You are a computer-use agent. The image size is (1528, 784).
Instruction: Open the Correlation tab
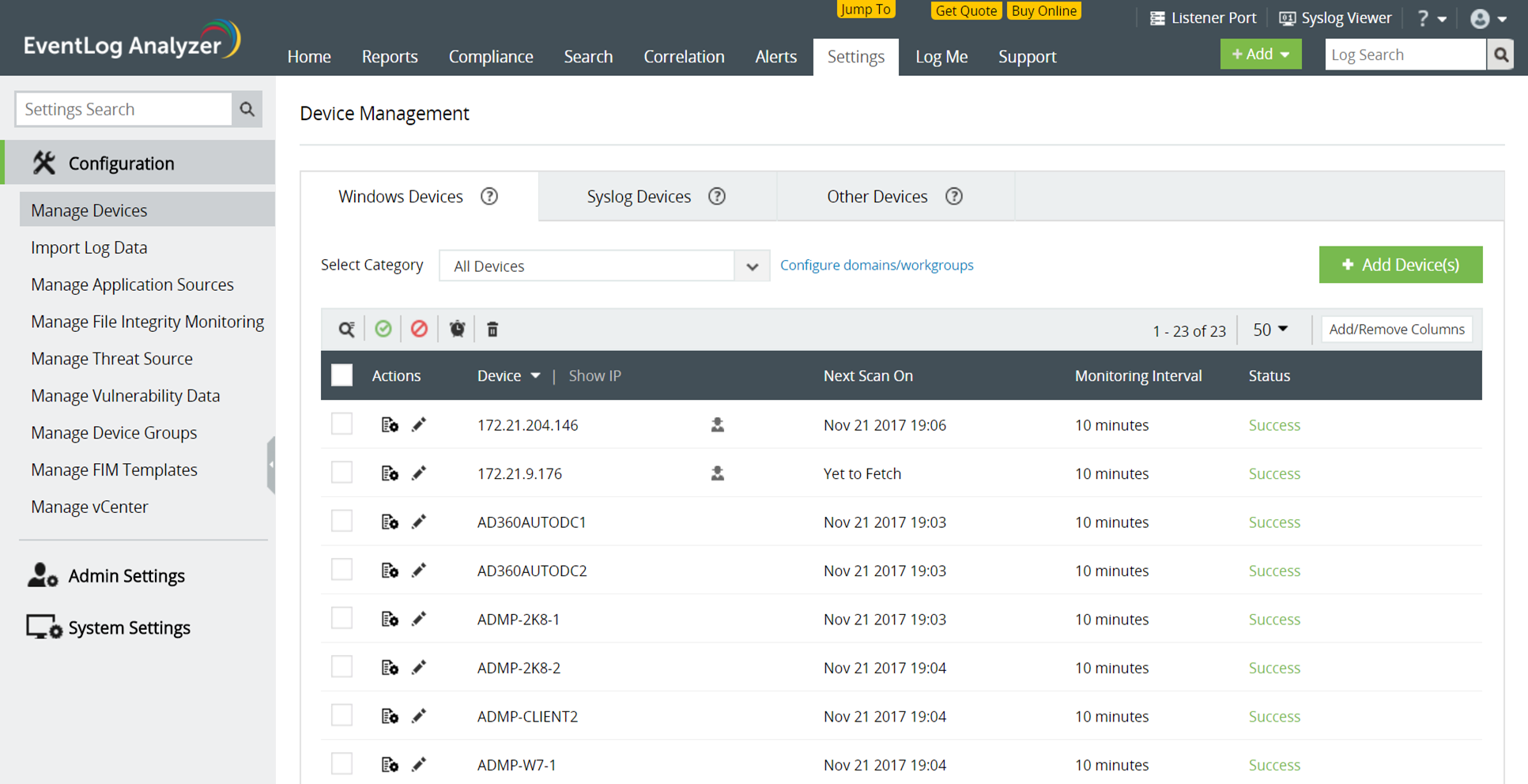tap(684, 57)
